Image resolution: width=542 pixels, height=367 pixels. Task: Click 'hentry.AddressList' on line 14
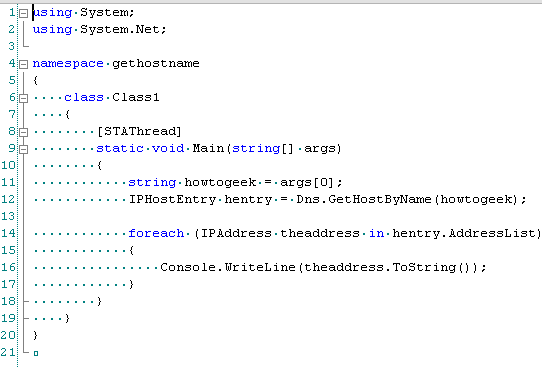[464, 233]
